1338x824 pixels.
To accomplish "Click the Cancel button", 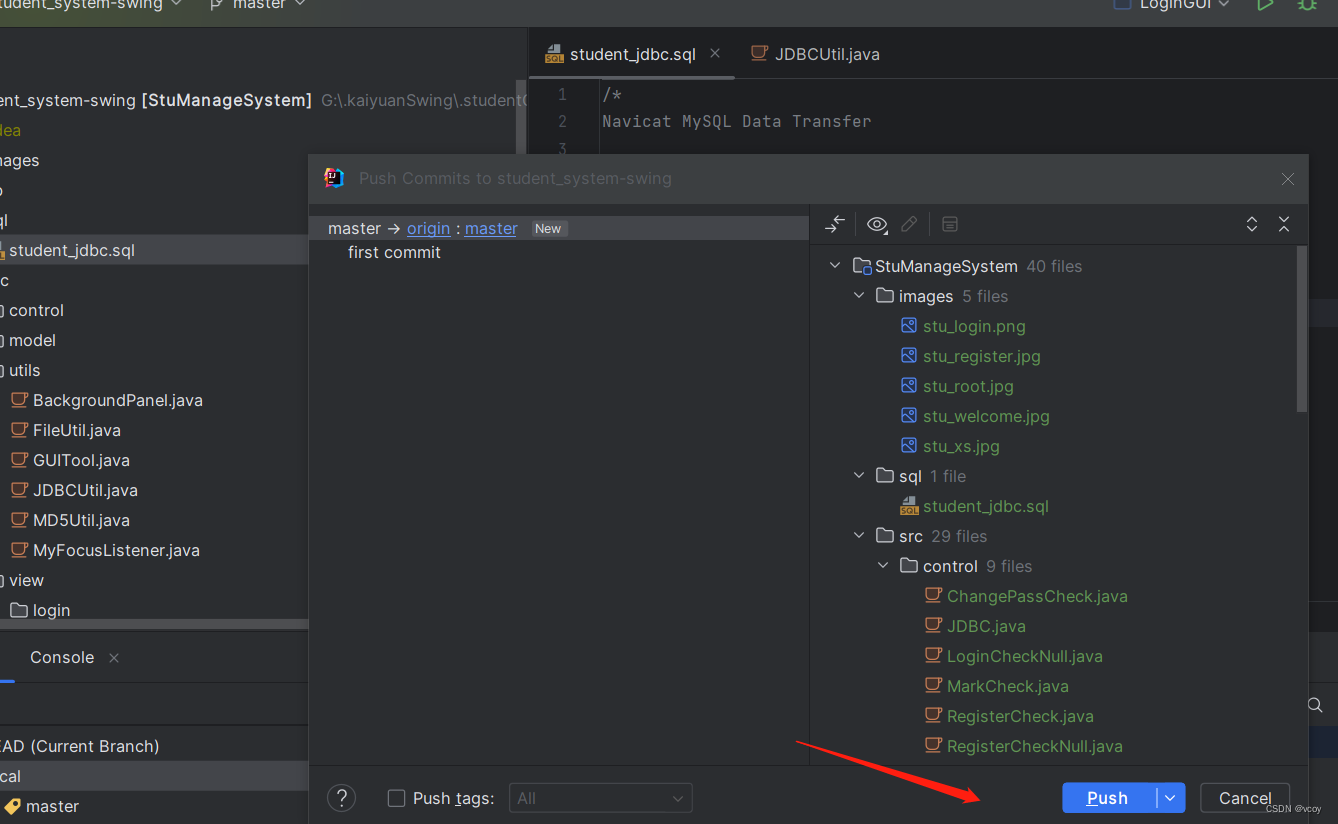I will click(1245, 798).
